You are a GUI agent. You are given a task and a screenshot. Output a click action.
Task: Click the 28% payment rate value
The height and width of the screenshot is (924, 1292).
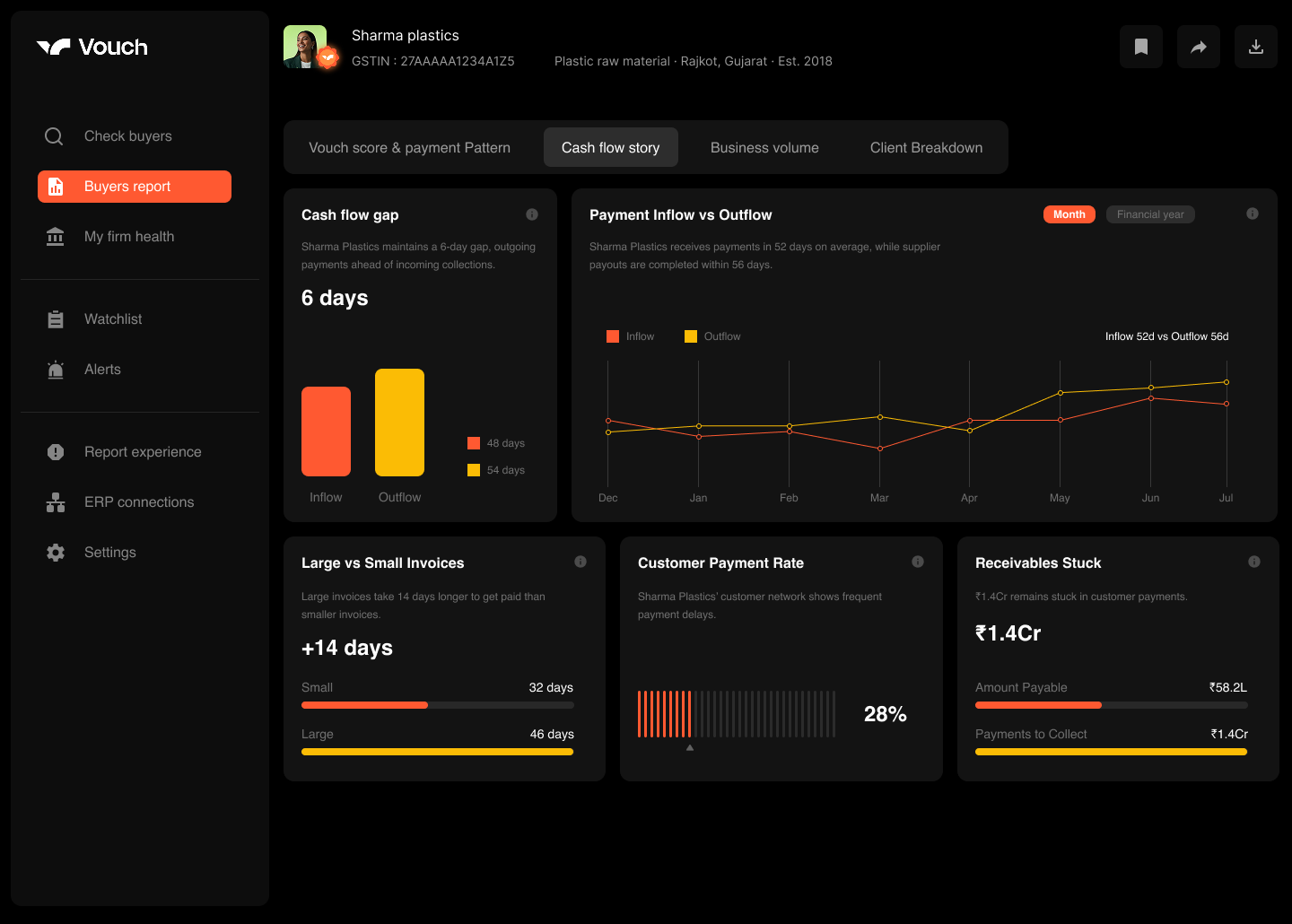coord(886,714)
